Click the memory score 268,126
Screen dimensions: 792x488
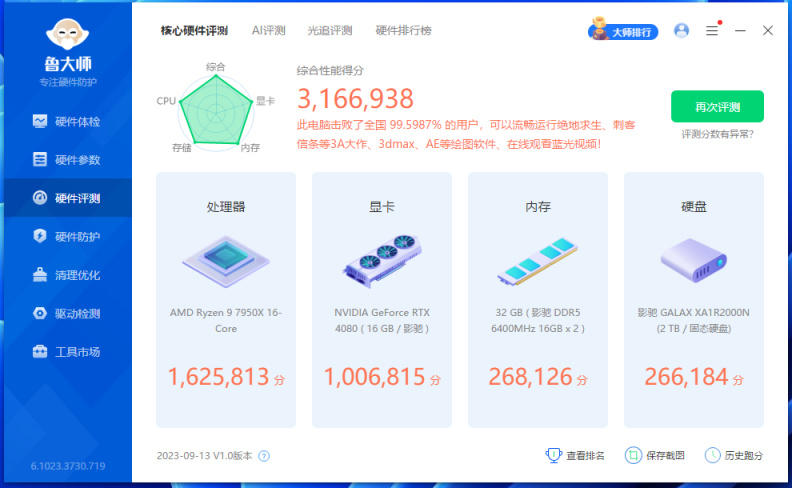530,377
